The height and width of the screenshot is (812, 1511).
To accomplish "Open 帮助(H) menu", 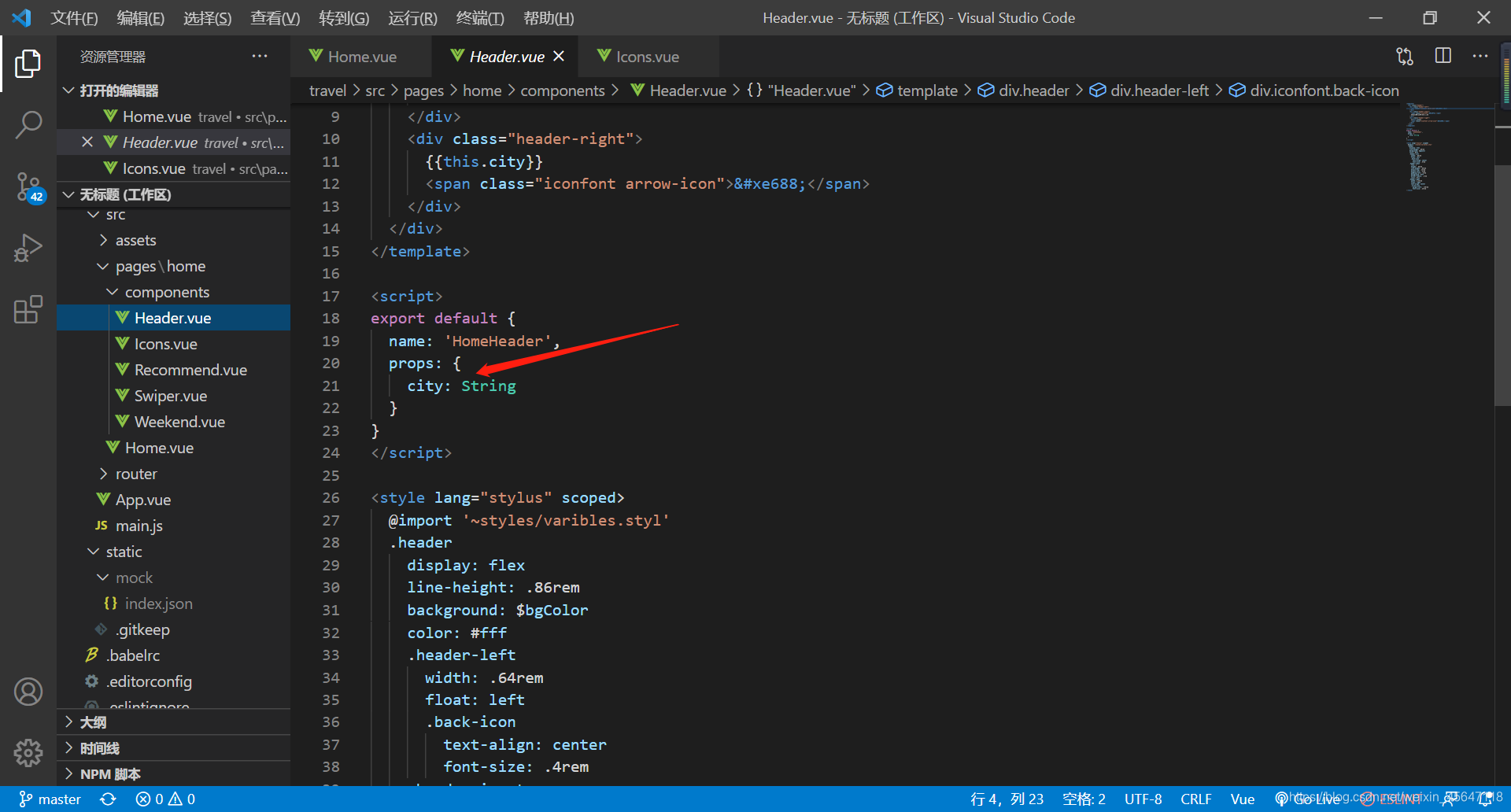I will (x=549, y=17).
